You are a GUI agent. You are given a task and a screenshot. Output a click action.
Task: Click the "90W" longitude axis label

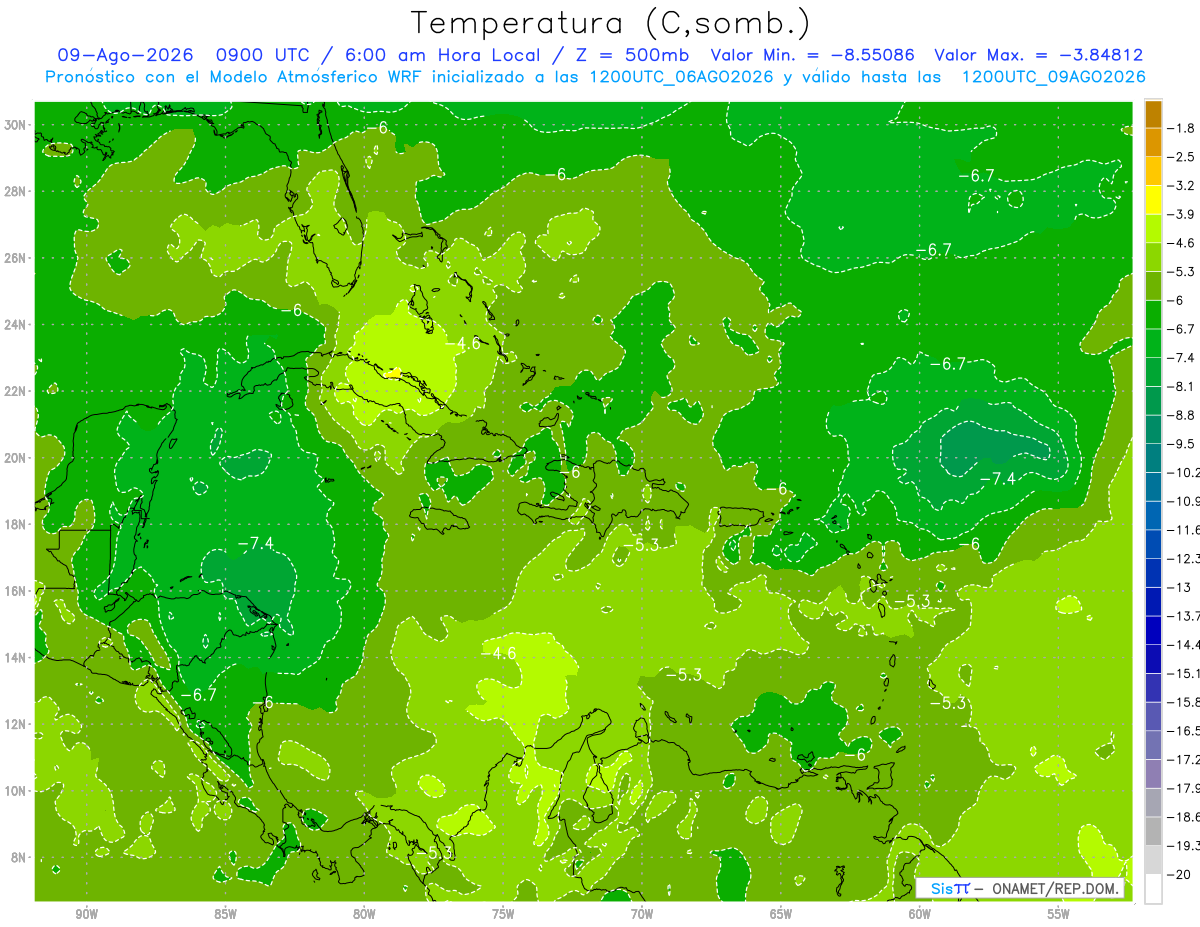click(86, 914)
